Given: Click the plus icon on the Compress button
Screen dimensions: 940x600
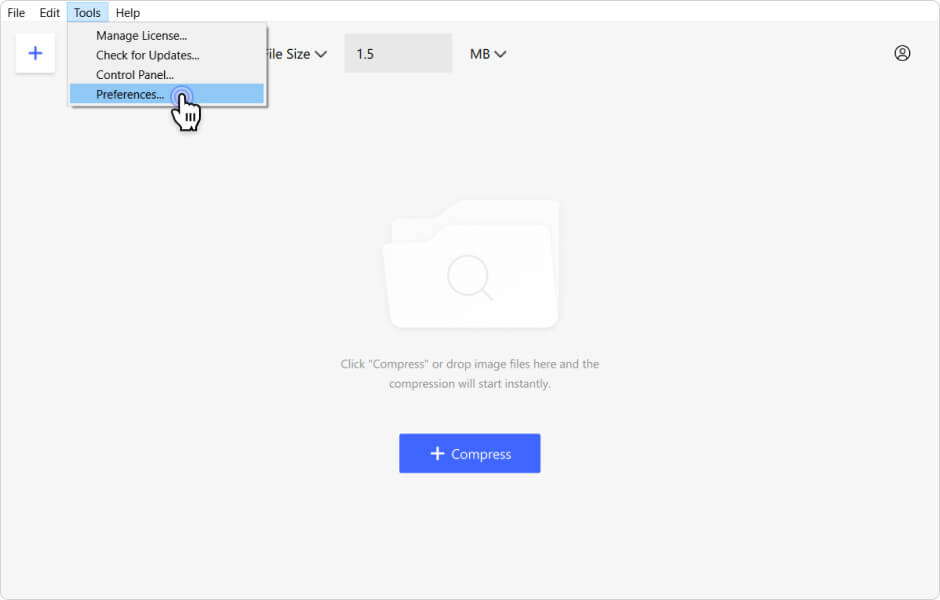Looking at the screenshot, I should tap(437, 454).
